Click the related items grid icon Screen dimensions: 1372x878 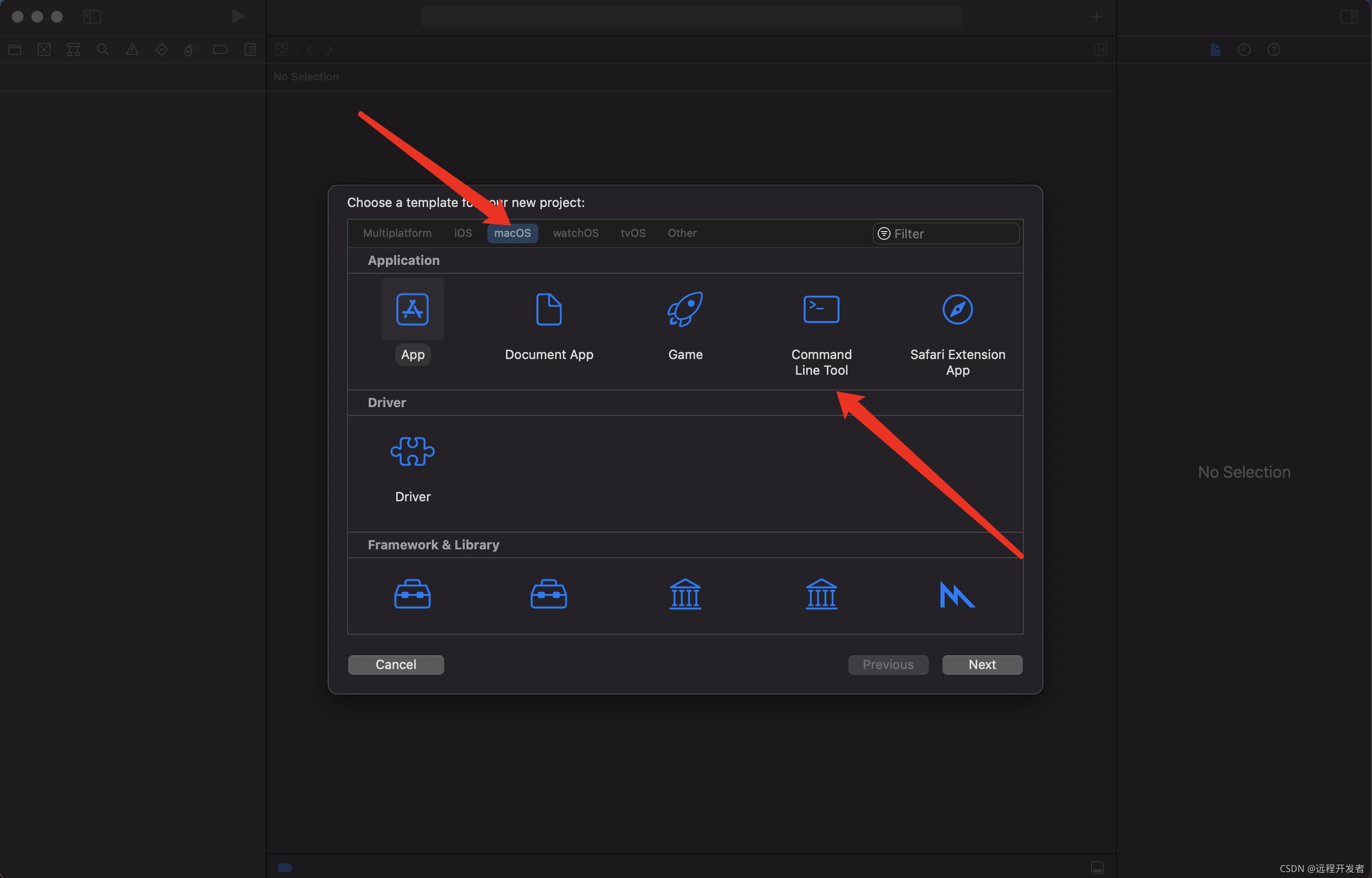[x=281, y=50]
